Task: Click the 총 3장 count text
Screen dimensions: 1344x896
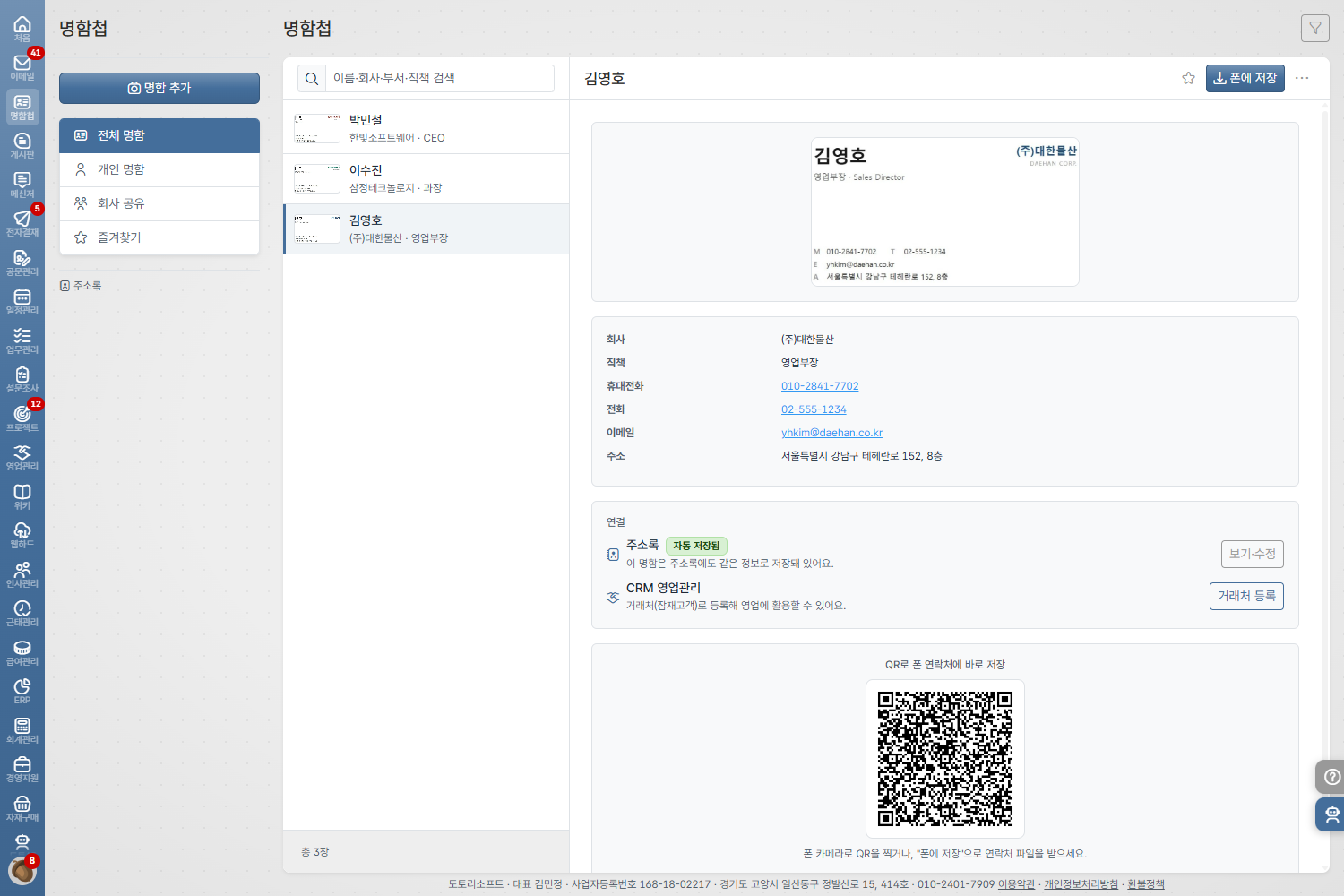Action: click(x=314, y=852)
